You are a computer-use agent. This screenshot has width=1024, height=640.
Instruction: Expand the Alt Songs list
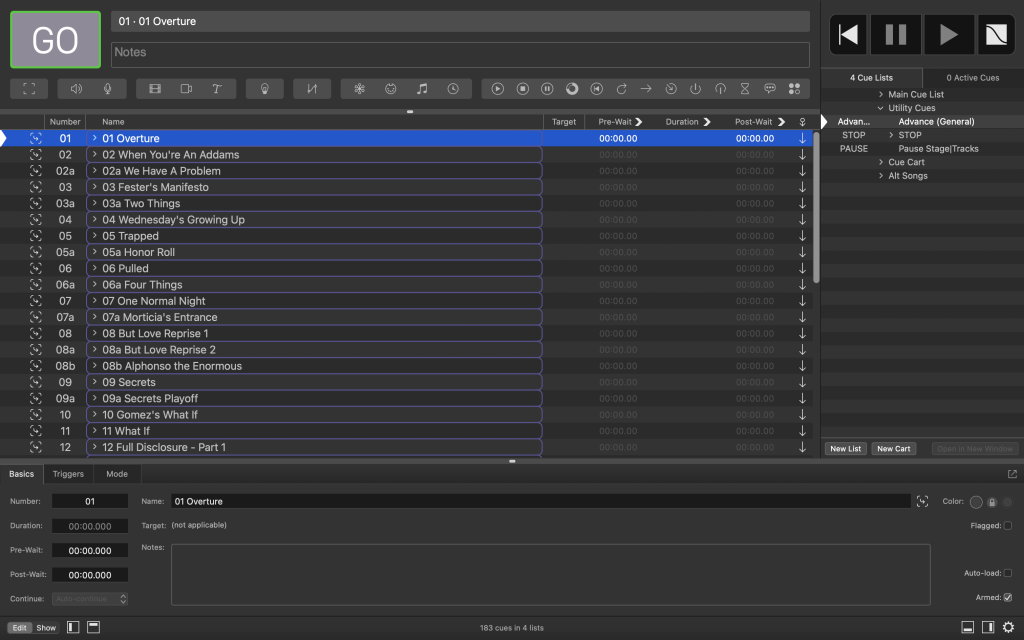click(880, 176)
